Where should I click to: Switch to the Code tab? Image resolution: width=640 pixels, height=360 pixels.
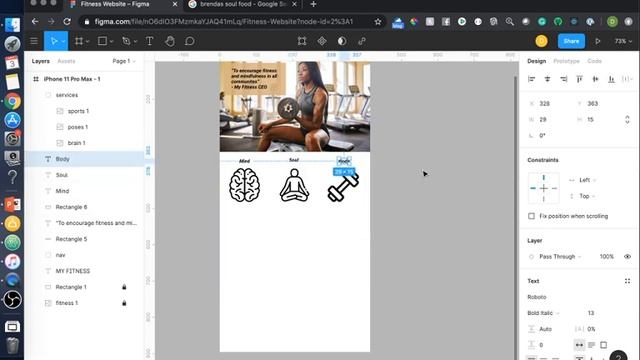(594, 61)
